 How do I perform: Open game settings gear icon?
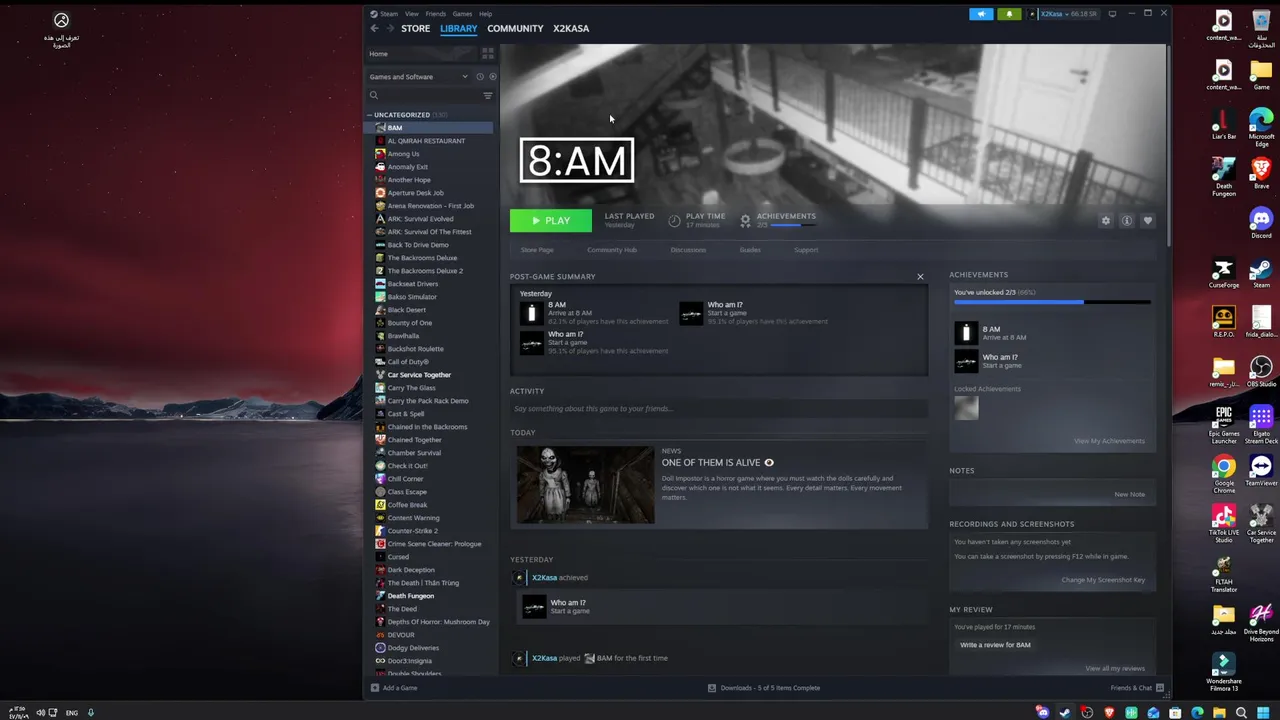pos(1105,221)
